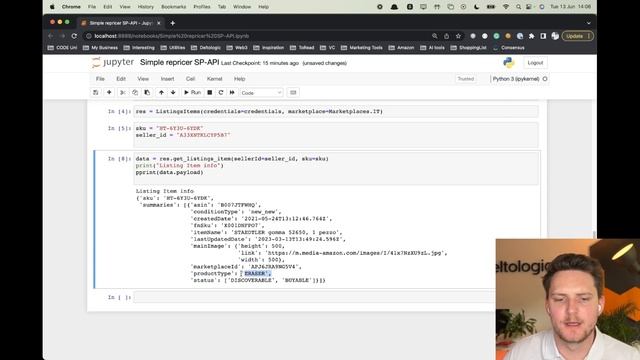Save and checkpoint the notebook
Screen dimensions: 640x360
click(96, 93)
